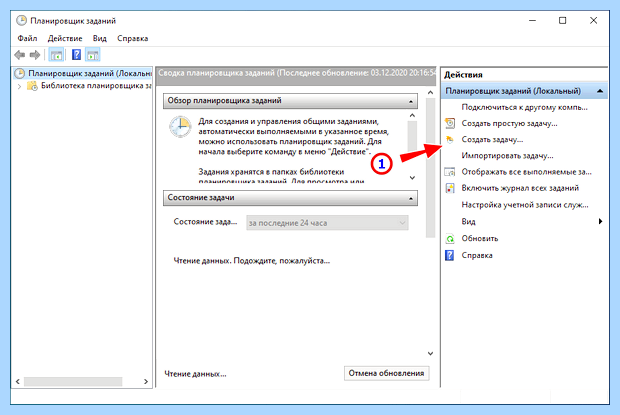Click the Чтение данных... status text at bottom

point(195,374)
